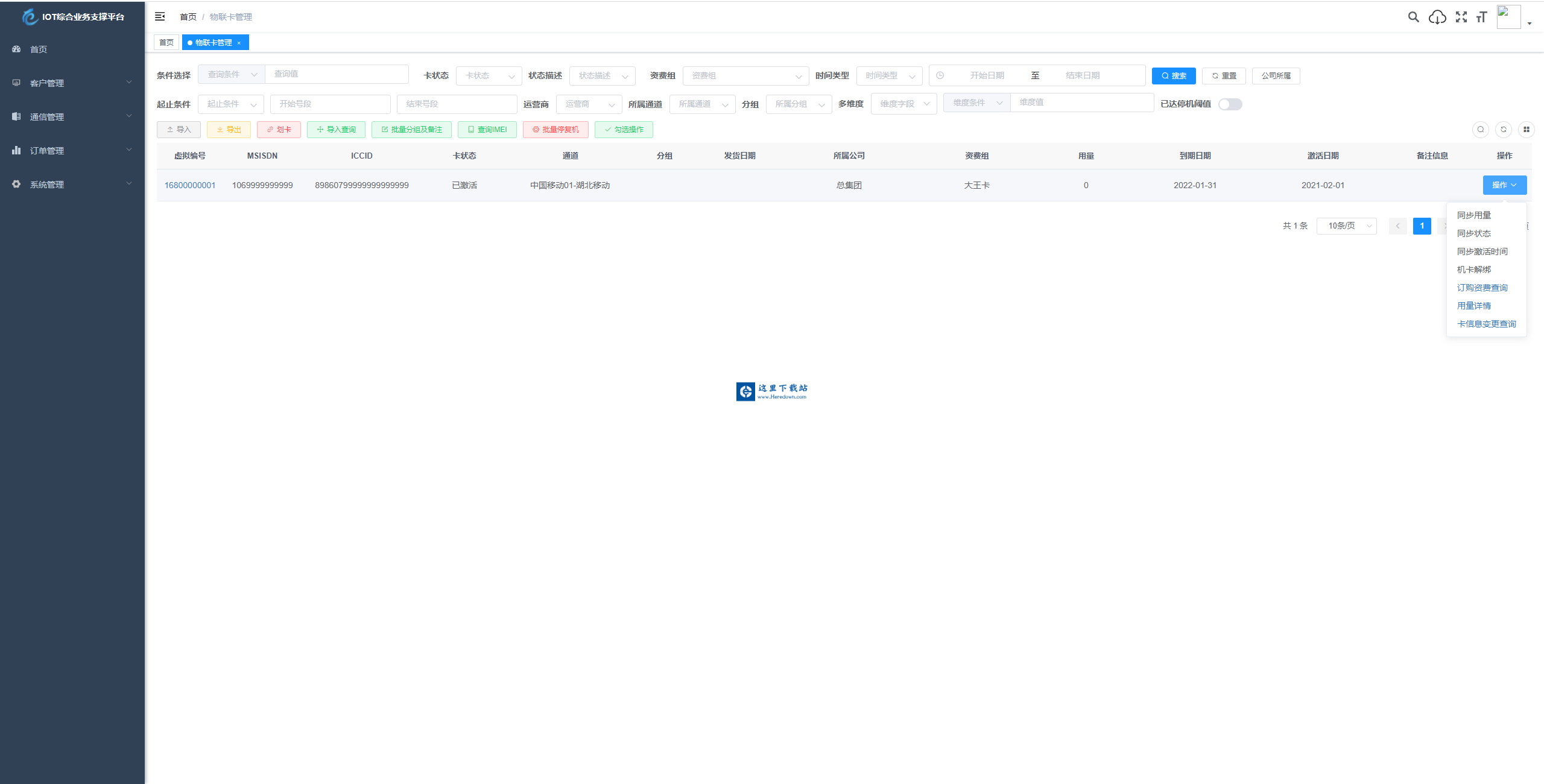Open the 资费组 dropdown
This screenshot has width=1544, height=784.
click(745, 75)
